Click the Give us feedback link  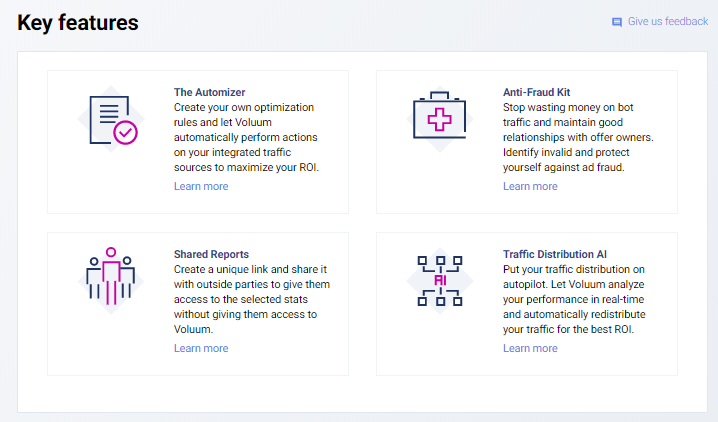667,21
